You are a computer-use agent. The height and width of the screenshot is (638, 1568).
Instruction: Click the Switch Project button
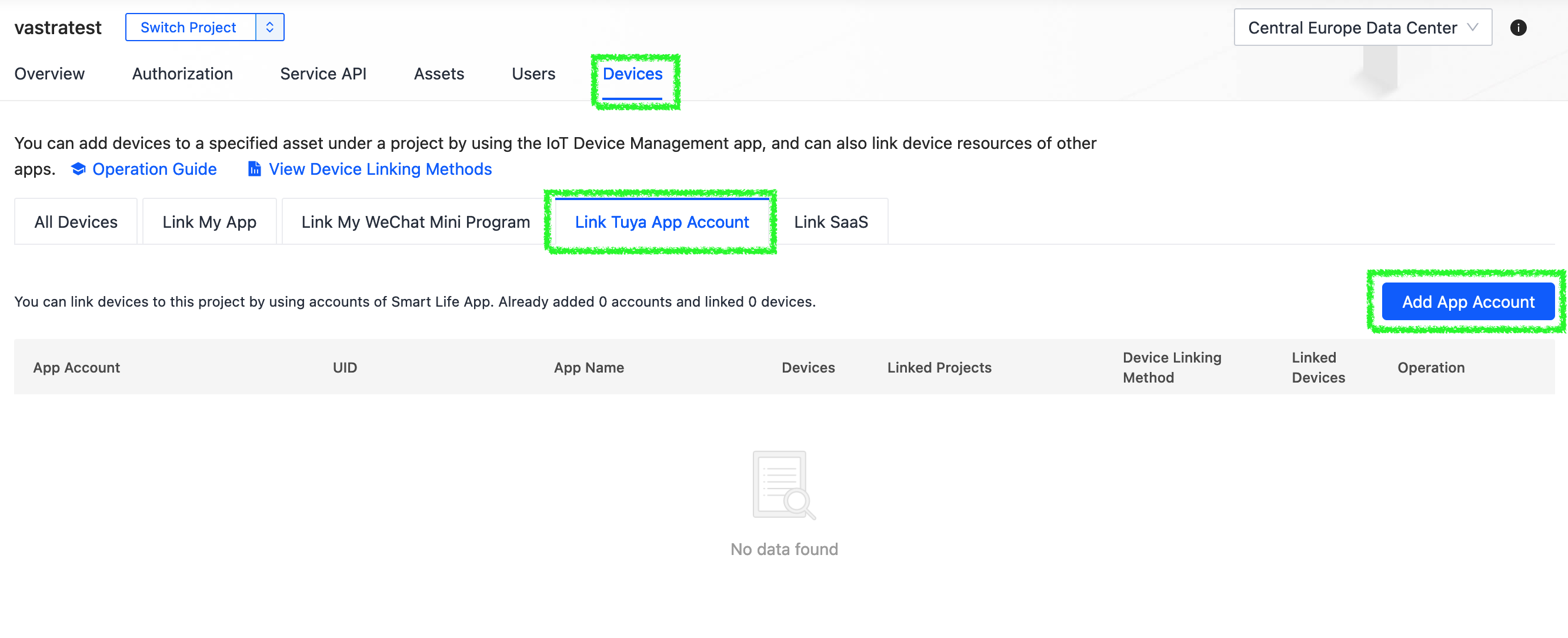189,28
